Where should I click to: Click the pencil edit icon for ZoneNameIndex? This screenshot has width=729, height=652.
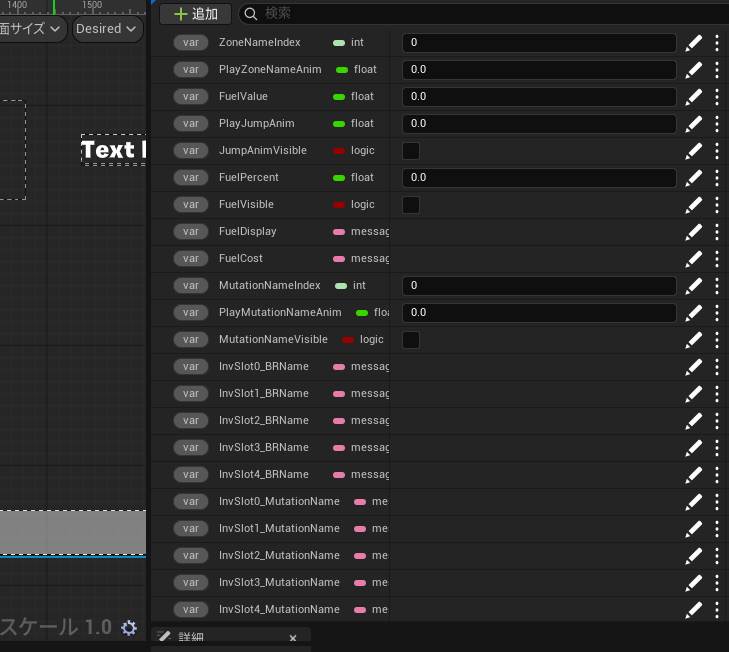point(694,43)
